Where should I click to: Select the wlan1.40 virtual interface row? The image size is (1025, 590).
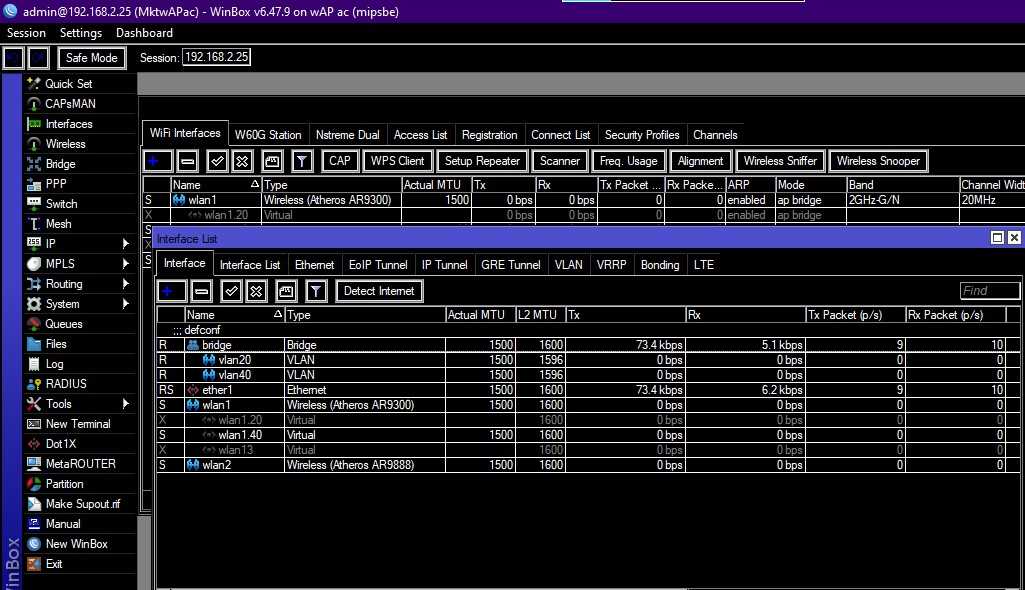click(588, 435)
